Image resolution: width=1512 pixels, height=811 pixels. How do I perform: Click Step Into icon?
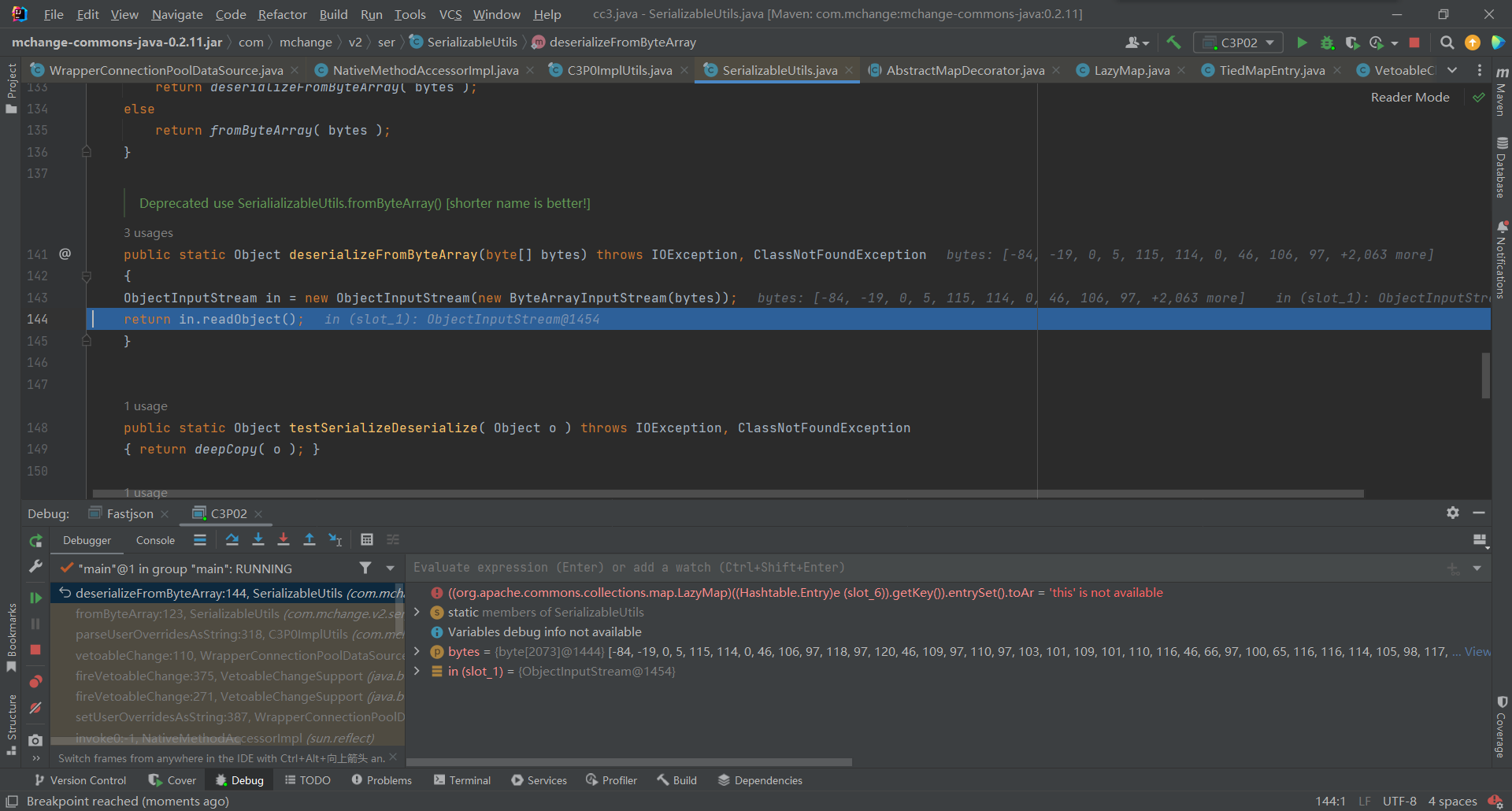258,540
